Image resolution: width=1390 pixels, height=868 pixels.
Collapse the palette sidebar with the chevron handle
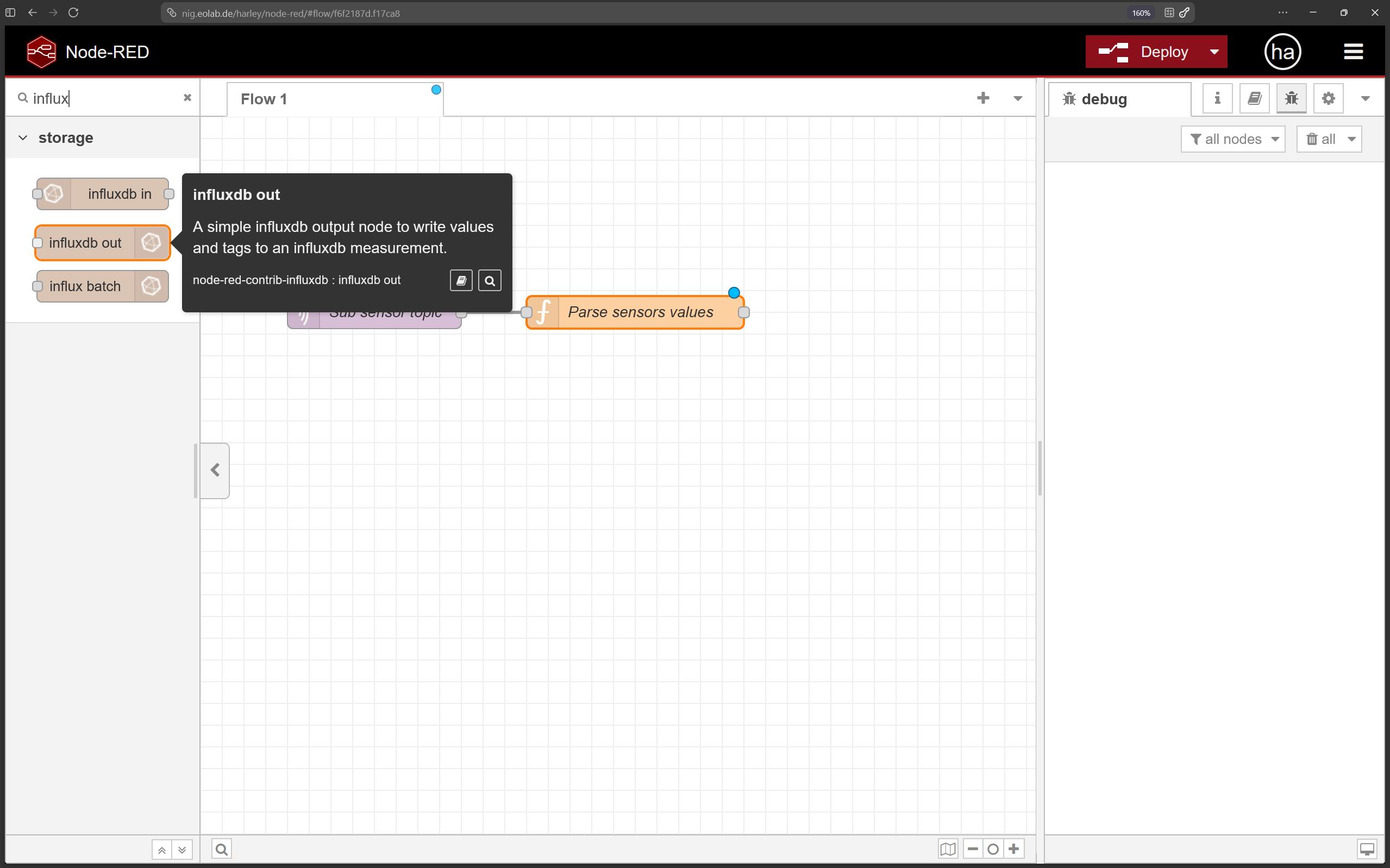coord(215,471)
